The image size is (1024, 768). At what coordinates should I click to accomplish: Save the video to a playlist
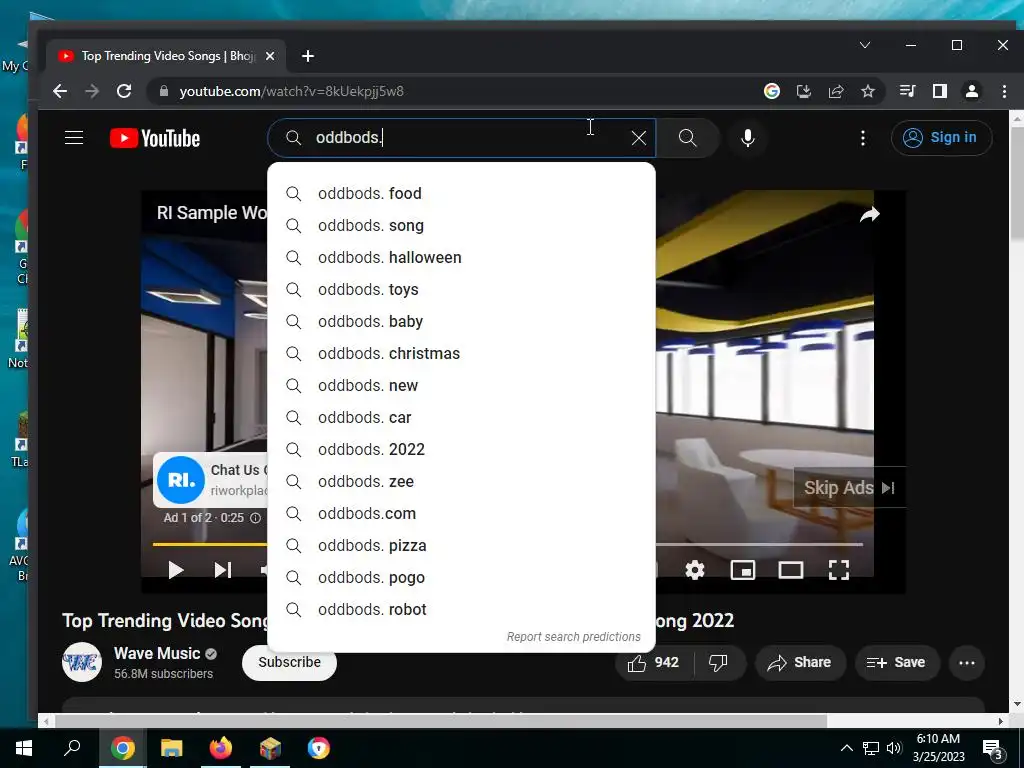(x=896, y=663)
